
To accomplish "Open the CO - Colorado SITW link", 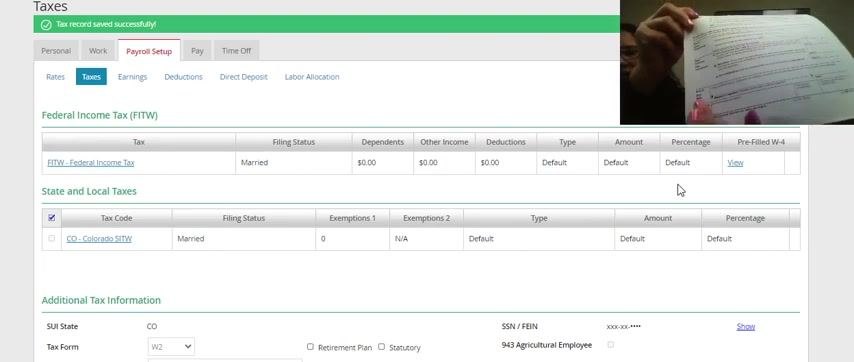I will [99, 238].
